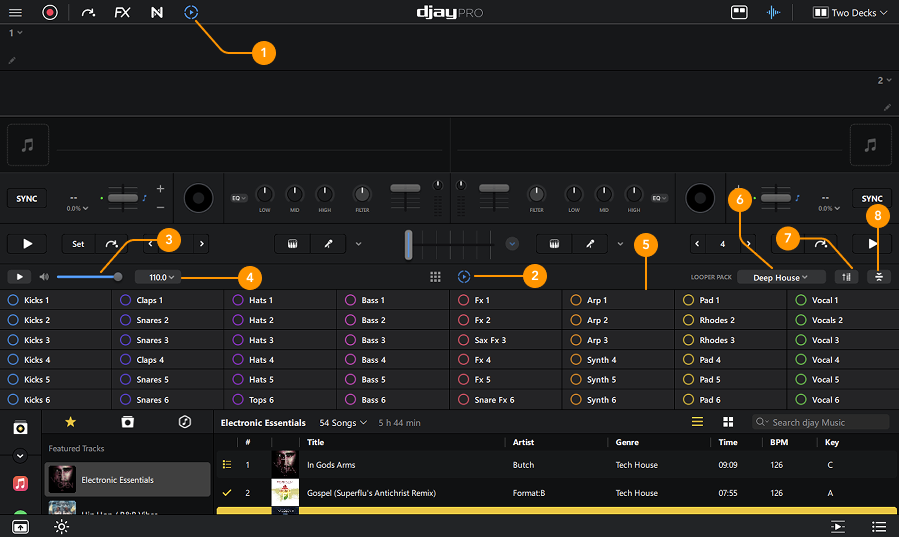The image size is (899, 537).
Task: Click the waveform icon in top bar
Action: click(772, 13)
